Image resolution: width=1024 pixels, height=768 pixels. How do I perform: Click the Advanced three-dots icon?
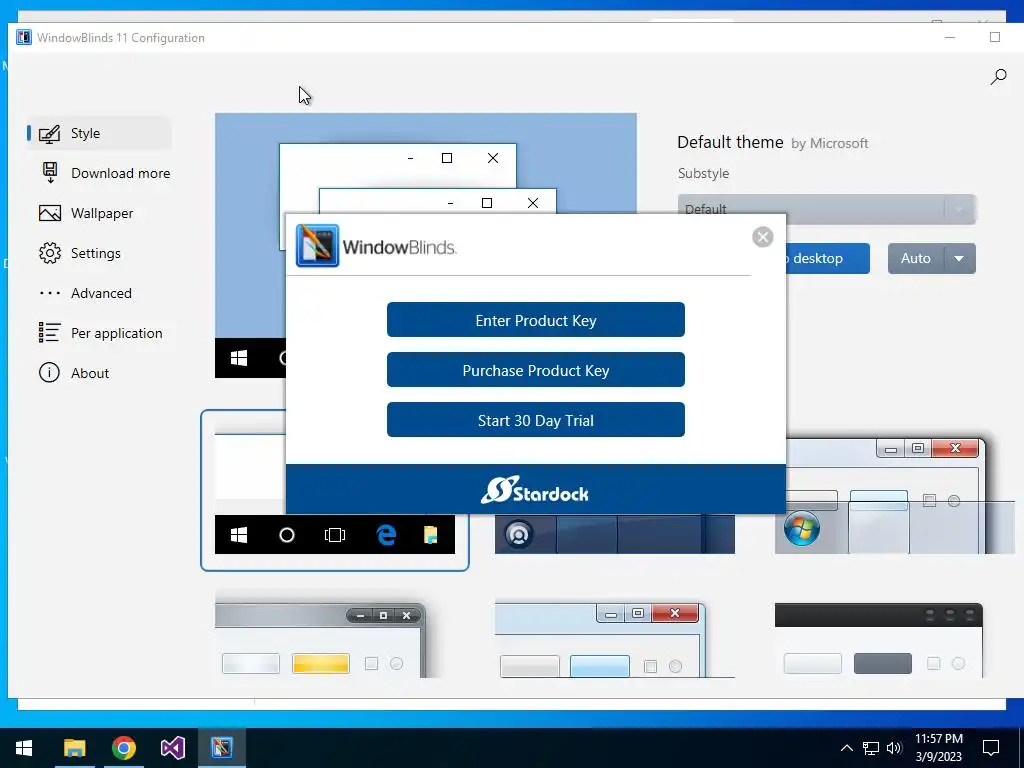pyautogui.click(x=50, y=293)
